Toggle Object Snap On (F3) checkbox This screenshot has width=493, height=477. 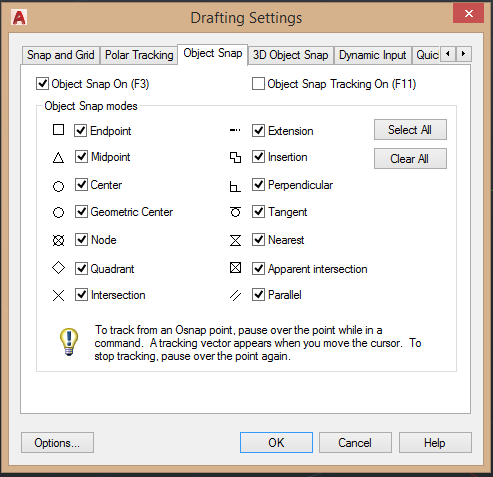(x=42, y=84)
